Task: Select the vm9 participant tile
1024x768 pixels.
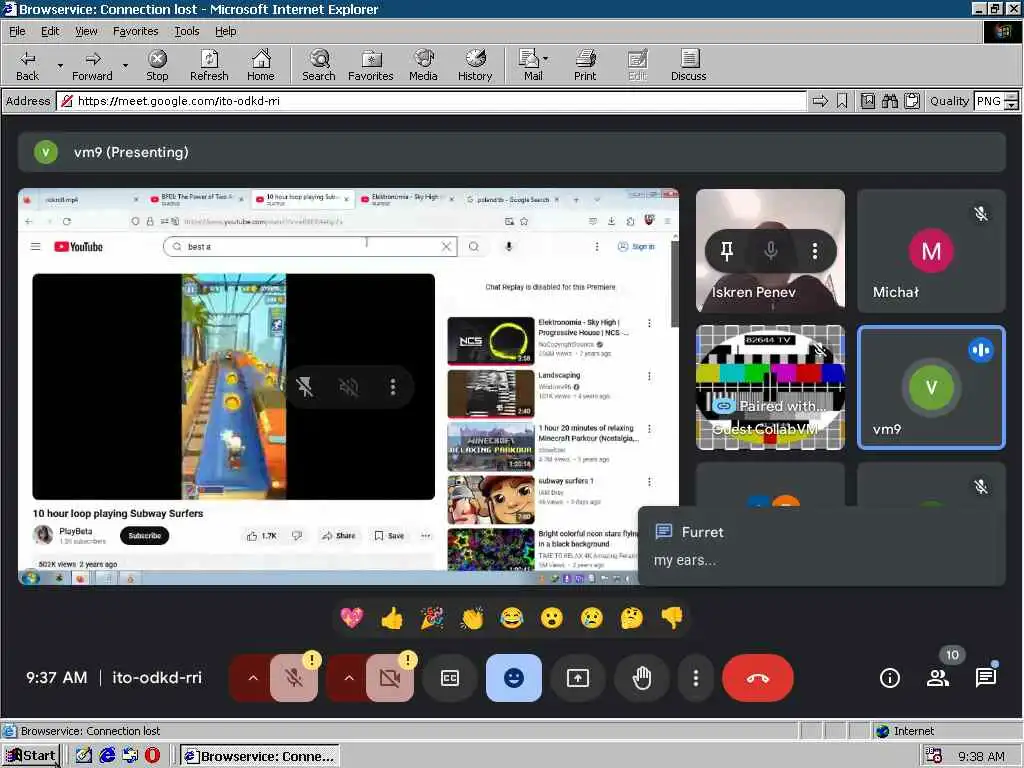Action: point(931,387)
